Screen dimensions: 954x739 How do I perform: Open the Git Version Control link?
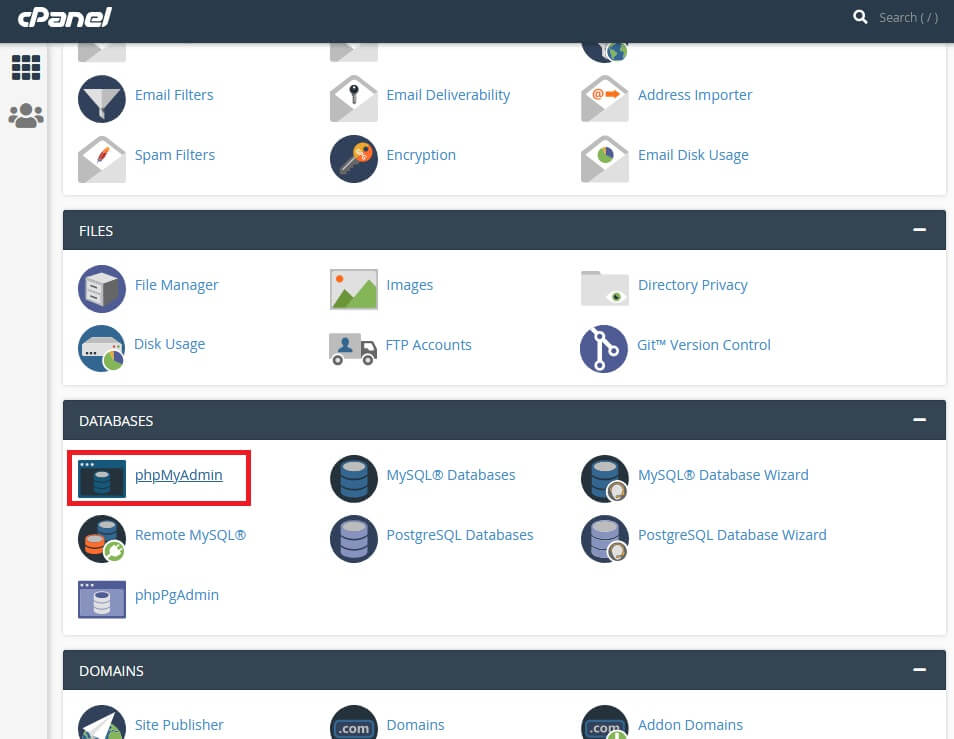703,345
